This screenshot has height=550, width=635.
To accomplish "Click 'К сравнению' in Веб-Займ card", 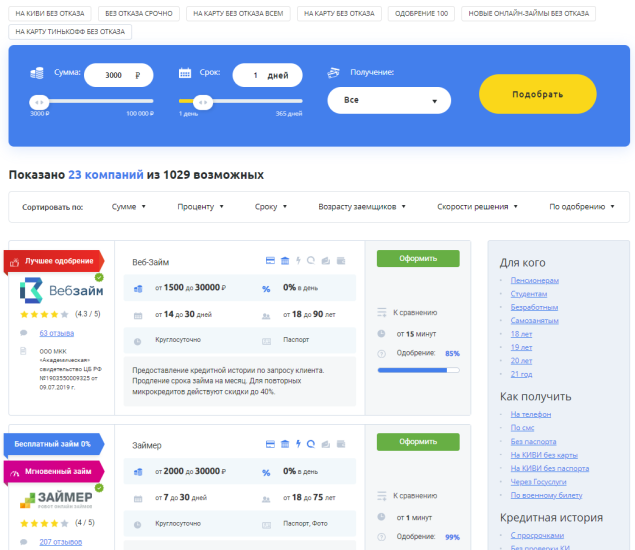I will [x=415, y=312].
